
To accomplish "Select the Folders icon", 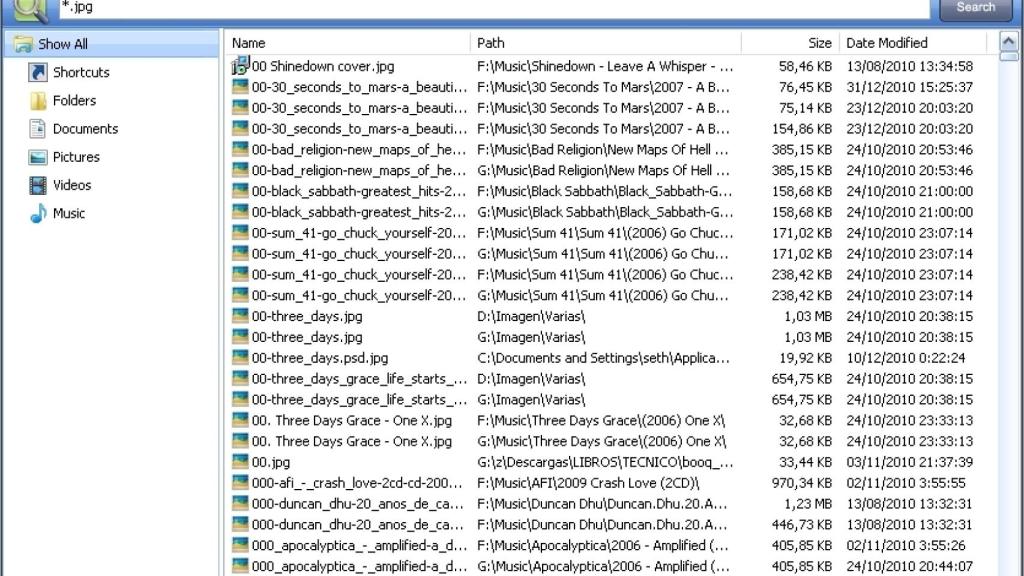I will [x=38, y=101].
